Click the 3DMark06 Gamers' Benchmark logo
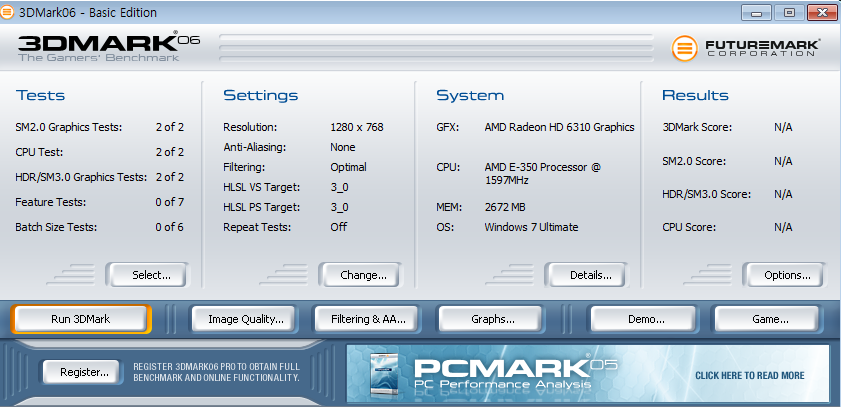Viewport: 841px width, 407px height. [109, 47]
